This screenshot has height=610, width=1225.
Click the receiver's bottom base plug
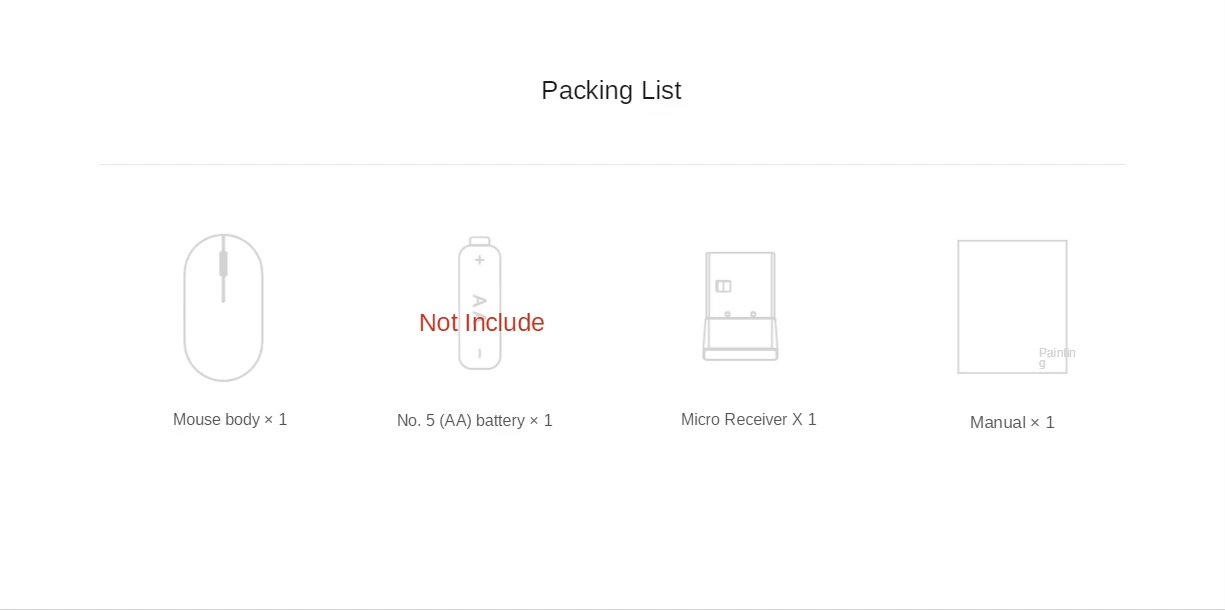(x=740, y=354)
